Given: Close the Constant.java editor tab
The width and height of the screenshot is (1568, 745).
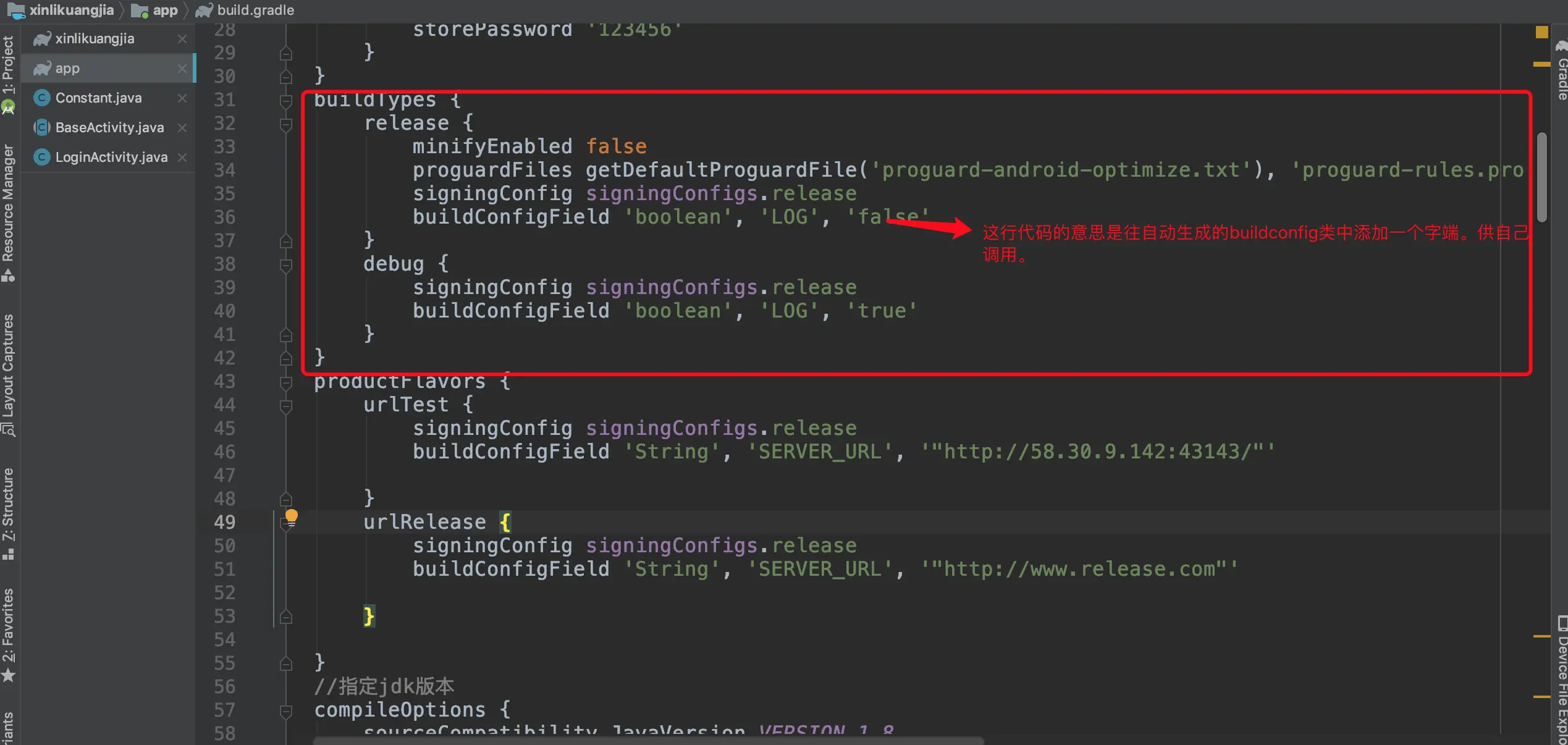Looking at the screenshot, I should coord(182,98).
